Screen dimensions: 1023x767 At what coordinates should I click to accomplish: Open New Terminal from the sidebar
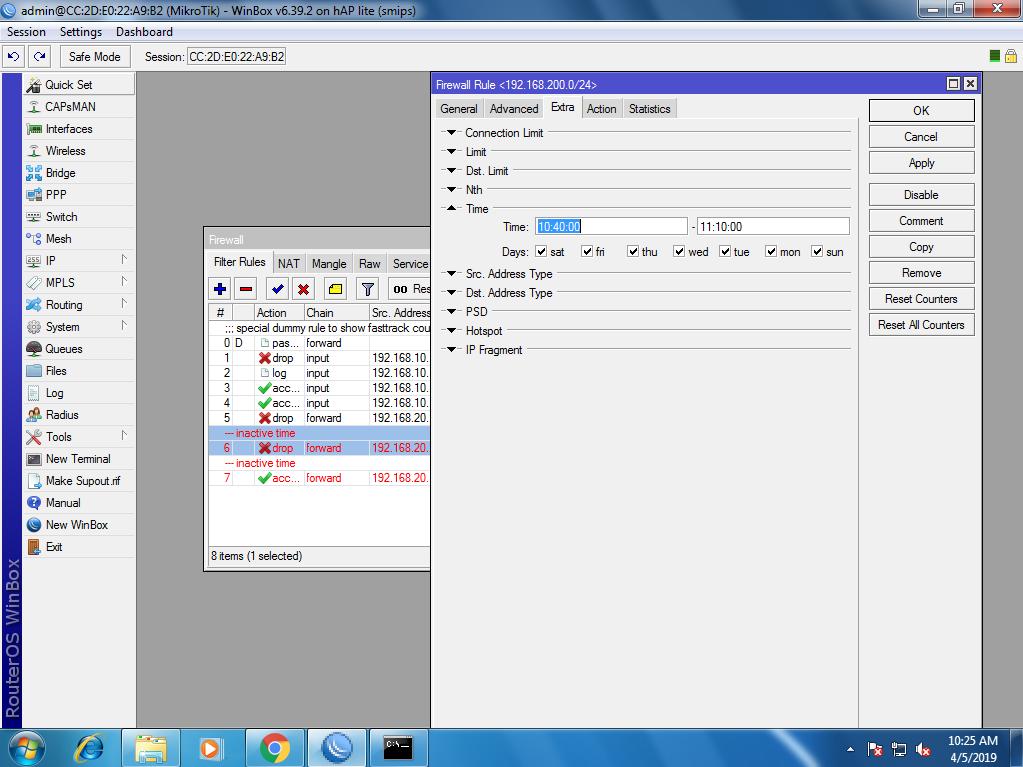point(79,459)
